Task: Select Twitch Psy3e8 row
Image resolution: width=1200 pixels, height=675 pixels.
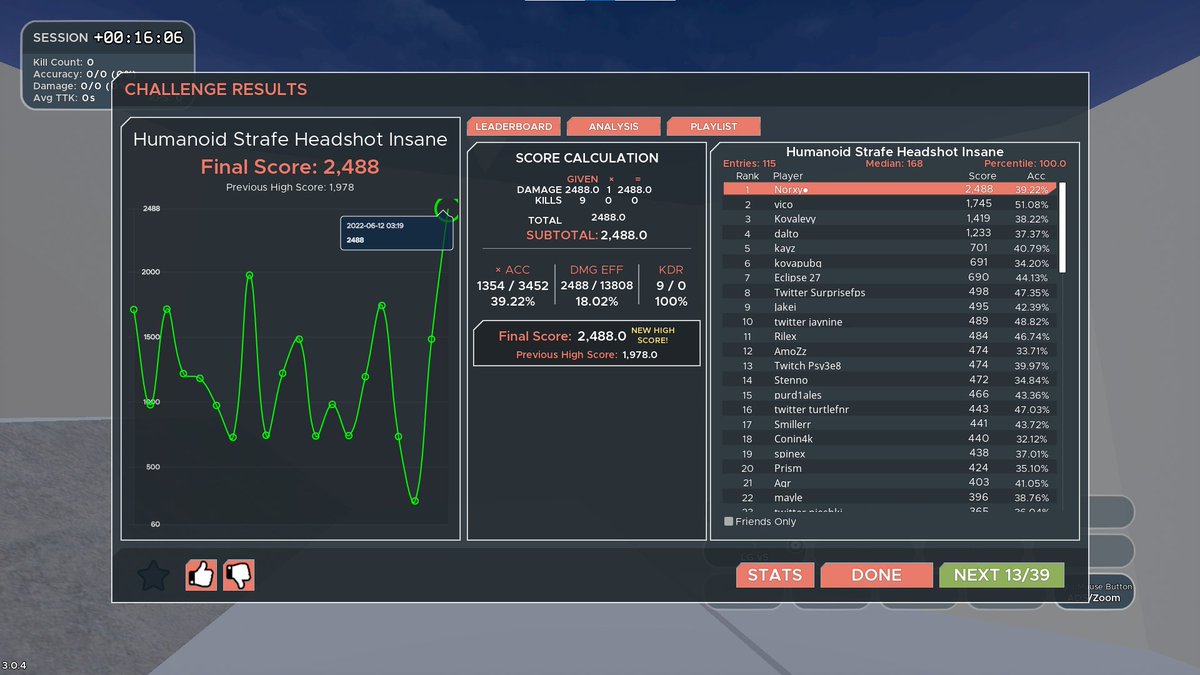Action: click(x=889, y=366)
